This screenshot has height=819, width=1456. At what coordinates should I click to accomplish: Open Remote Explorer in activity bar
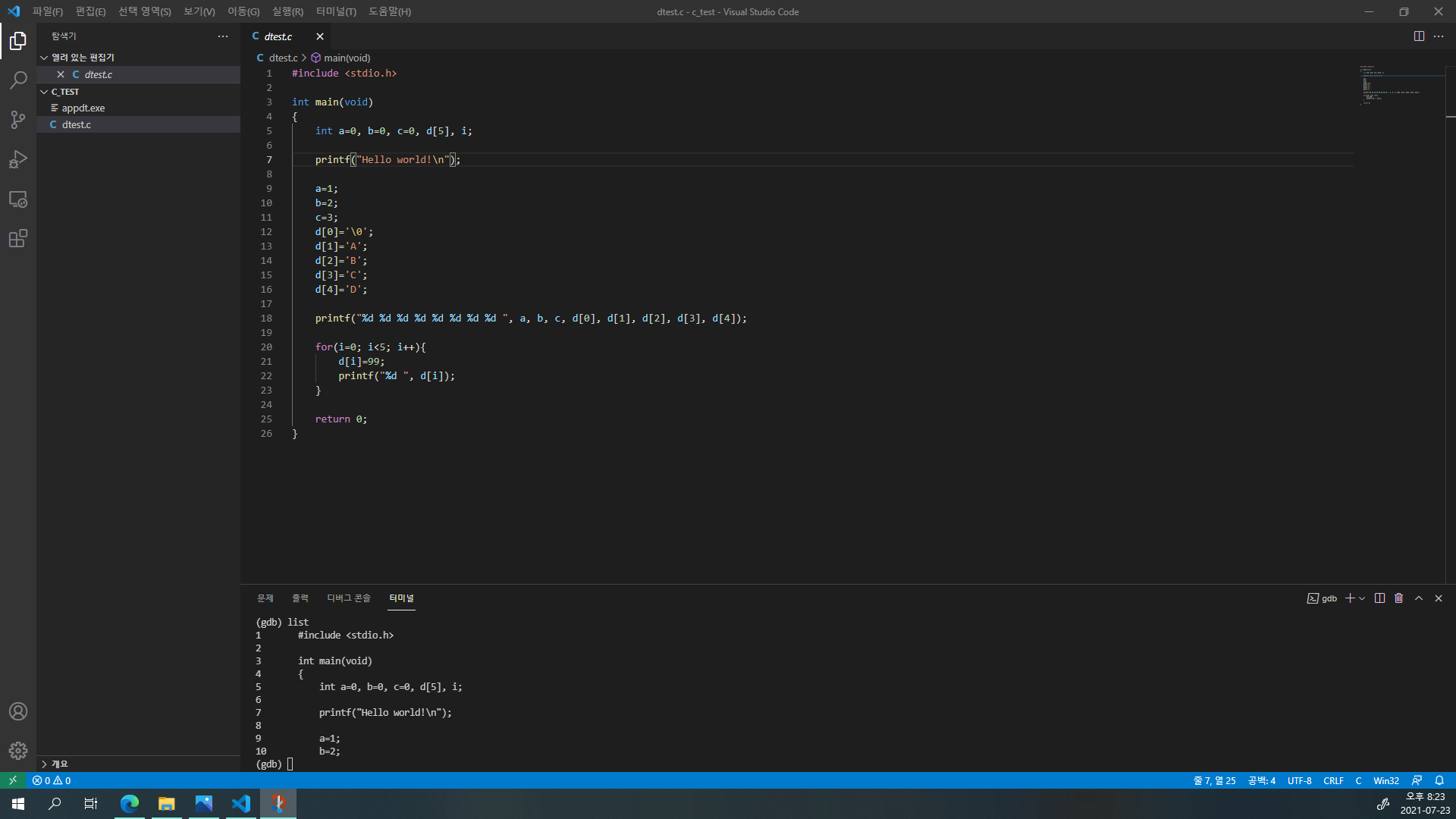pos(18,199)
